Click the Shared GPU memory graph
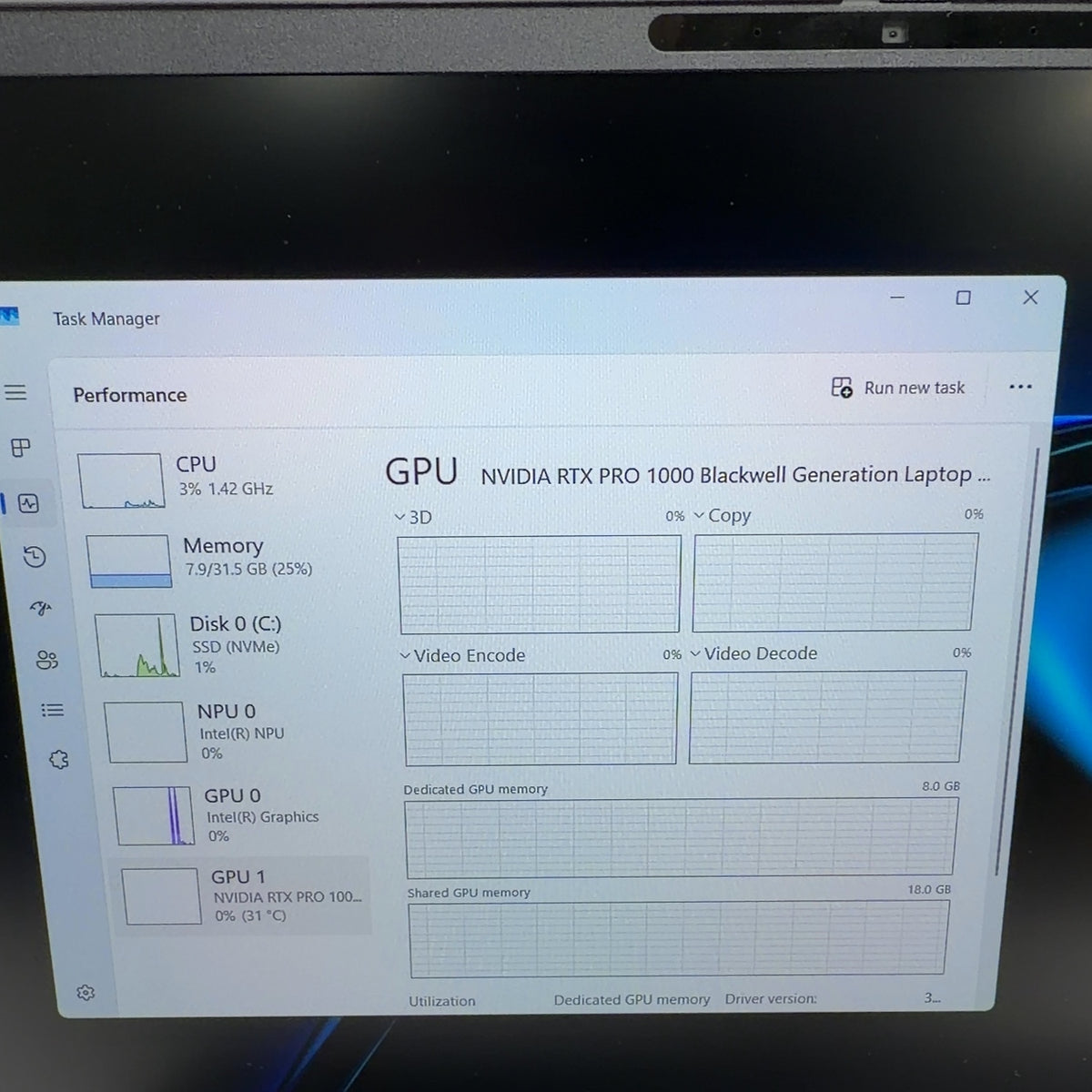 coord(678,939)
